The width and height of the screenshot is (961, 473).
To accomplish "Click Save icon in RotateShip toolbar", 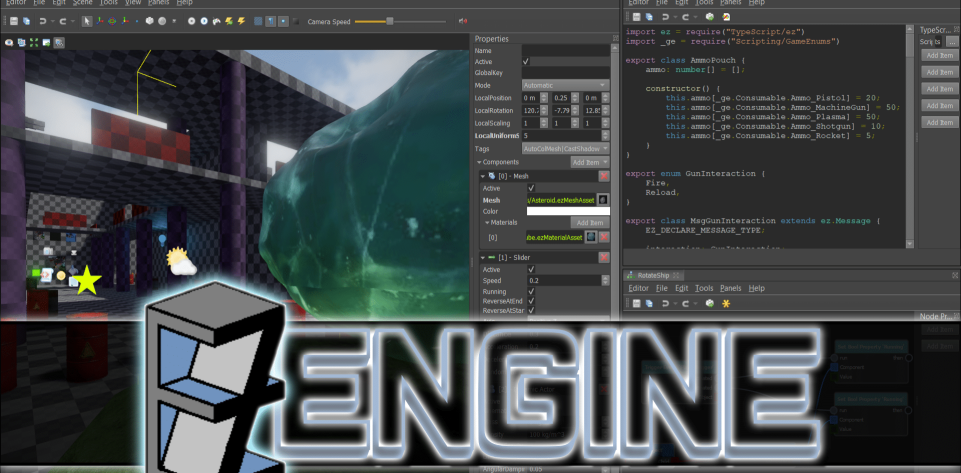I will pos(637,303).
